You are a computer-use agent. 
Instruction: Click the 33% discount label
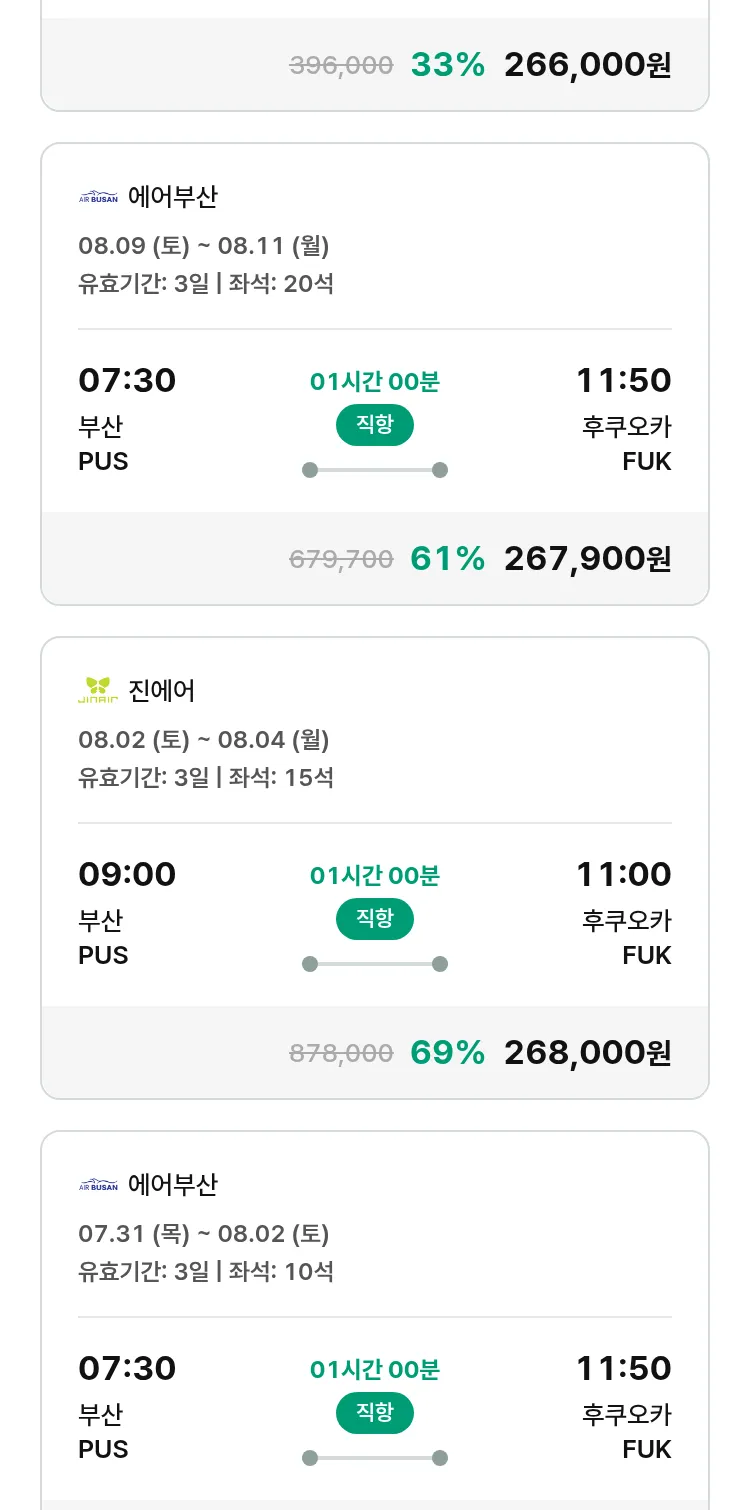point(447,65)
